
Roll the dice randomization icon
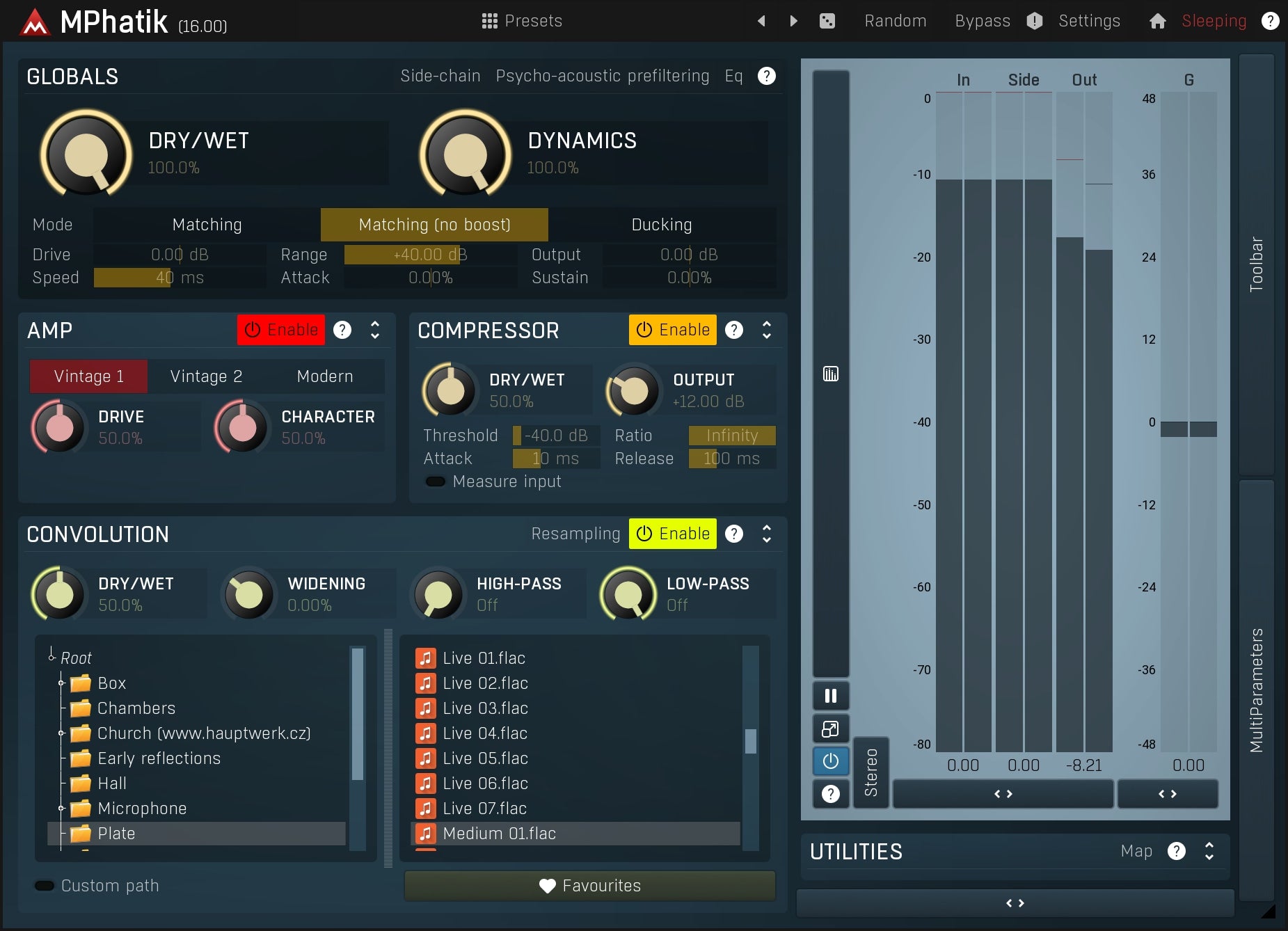(x=828, y=21)
